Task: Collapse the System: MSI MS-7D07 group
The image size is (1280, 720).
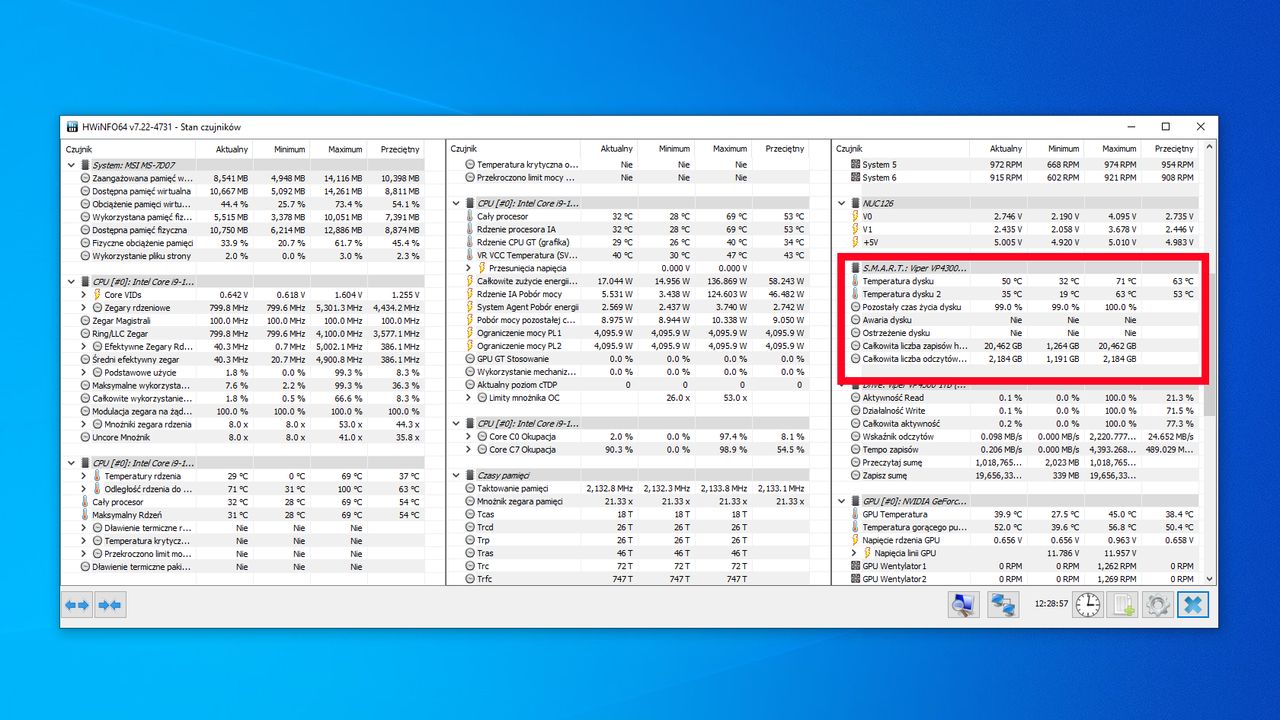Action: click(x=71, y=165)
